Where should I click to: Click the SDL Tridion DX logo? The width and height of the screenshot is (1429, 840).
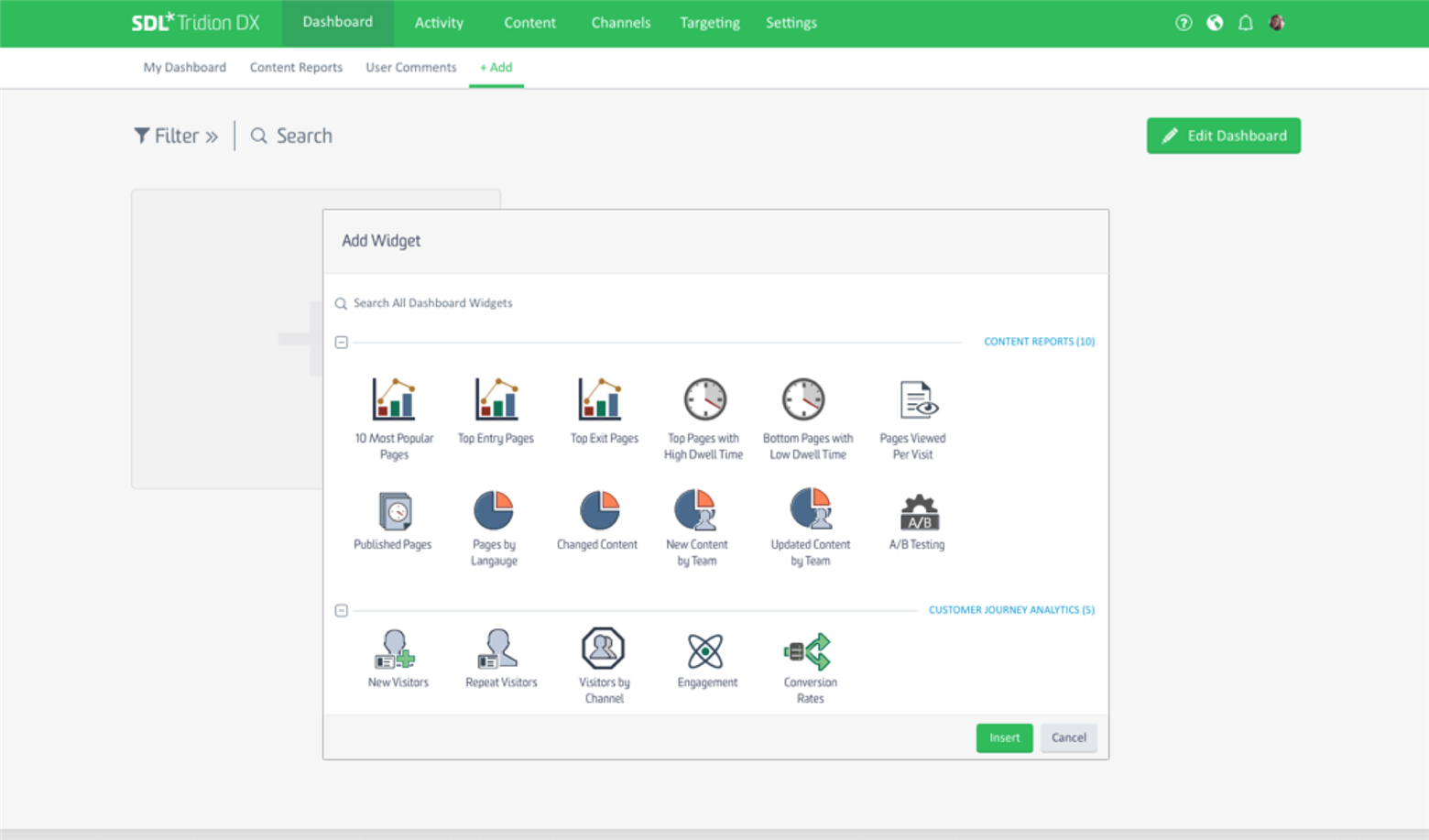pos(195,22)
